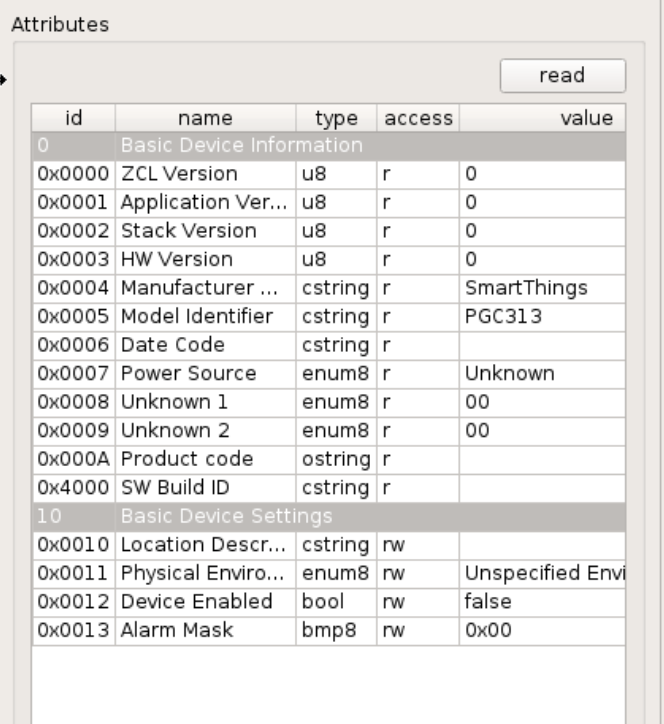Click the Attributes panel title
The width and height of the screenshot is (664, 724).
click(60, 24)
